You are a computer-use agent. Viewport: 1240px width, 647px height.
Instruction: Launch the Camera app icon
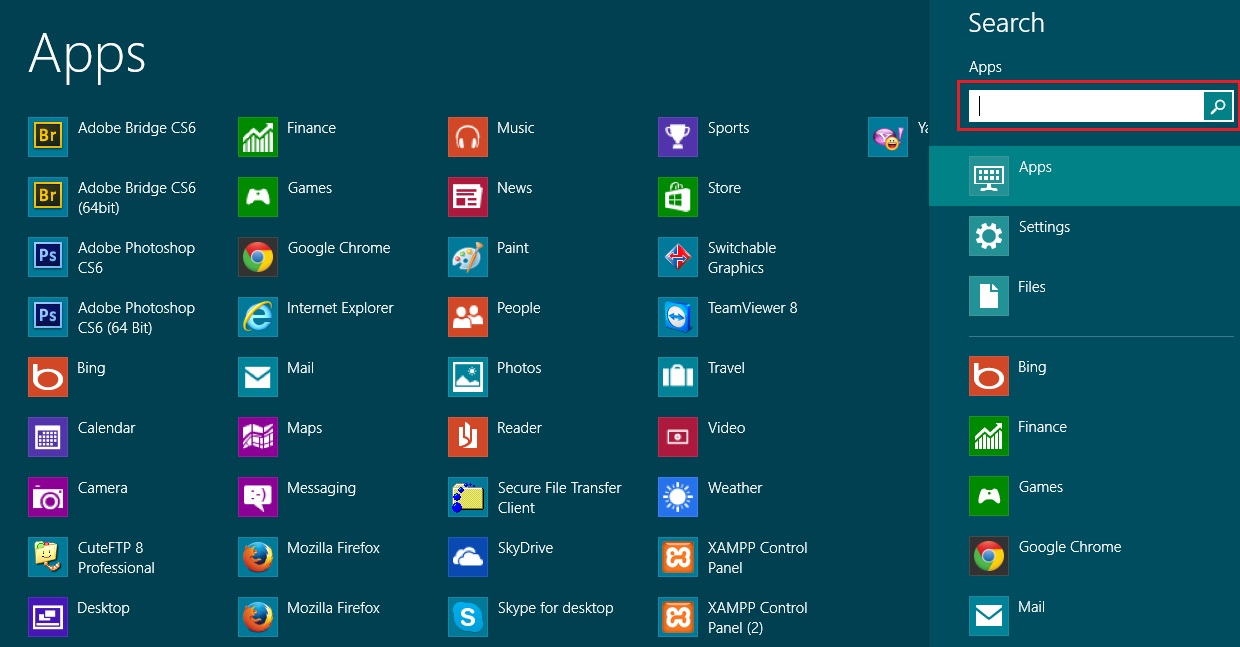tap(48, 497)
